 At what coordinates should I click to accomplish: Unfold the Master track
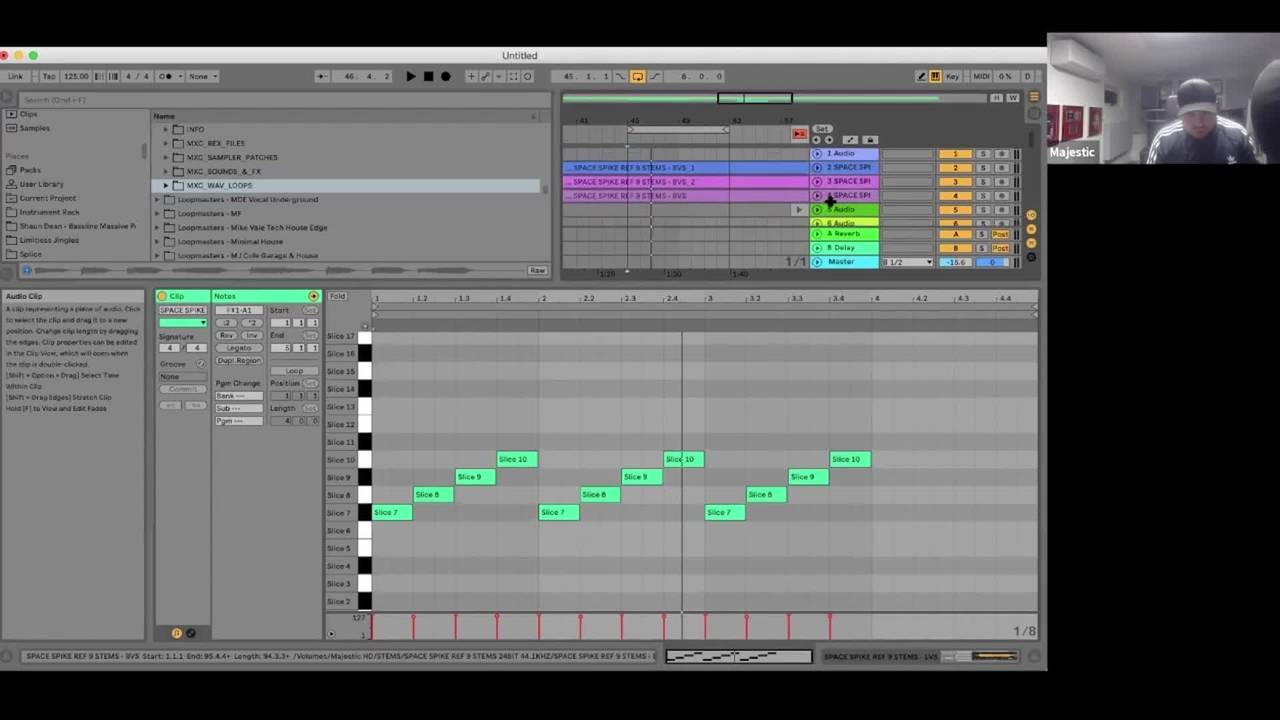coord(817,262)
